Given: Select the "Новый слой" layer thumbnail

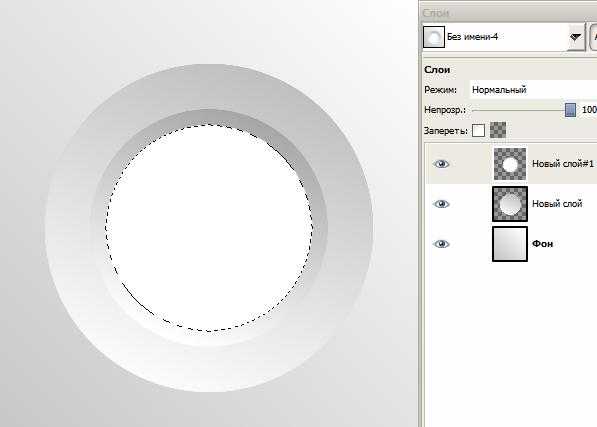Looking at the screenshot, I should 510,204.
